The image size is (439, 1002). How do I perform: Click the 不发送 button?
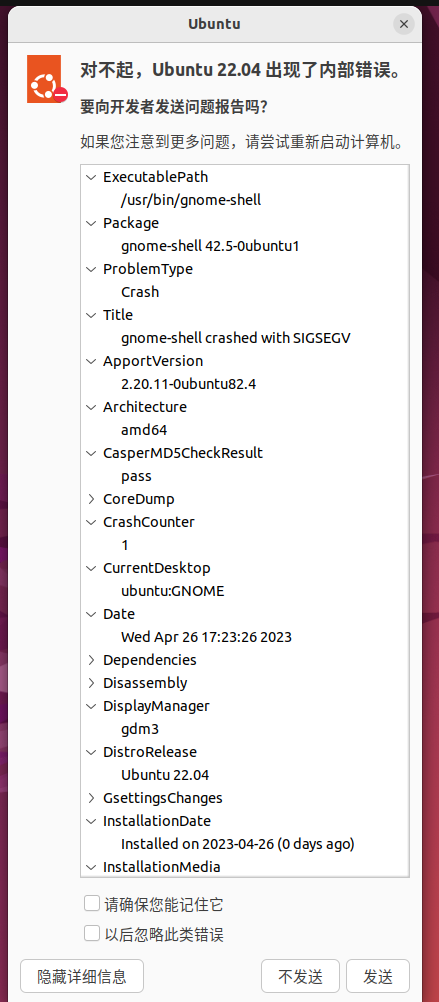[300, 976]
